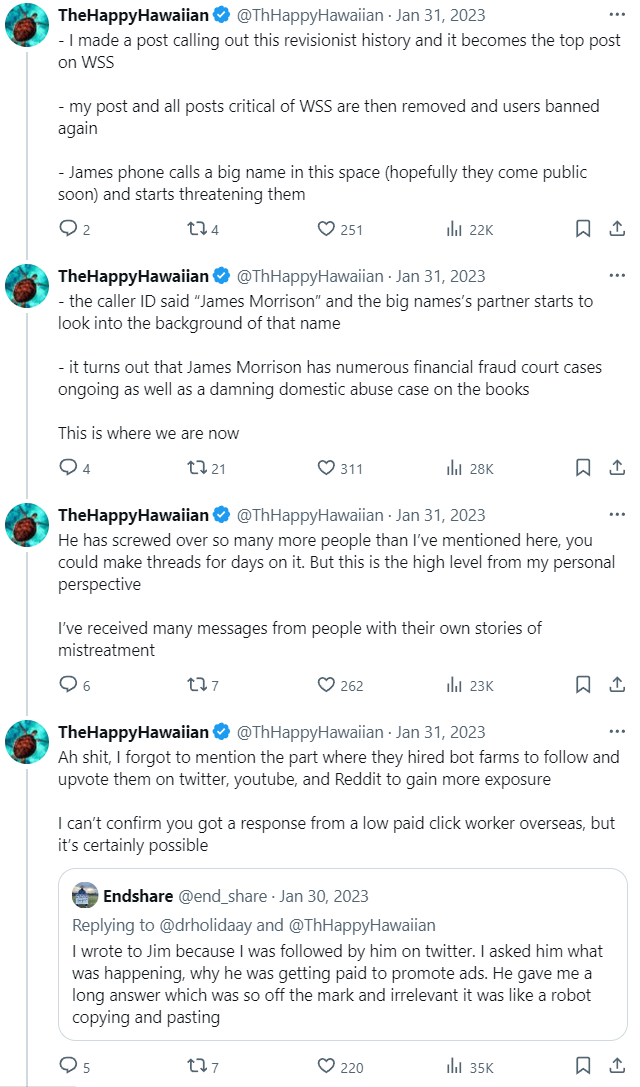Like the 'bot farms' tweet with 220 likes
This screenshot has width=640, height=1087.
point(326,1067)
